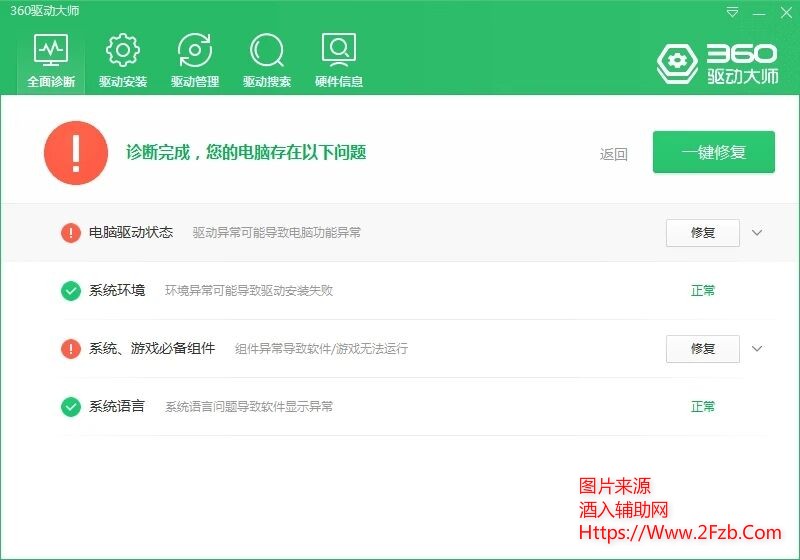Image resolution: width=800 pixels, height=560 pixels.
Task: Click 修复 for 电脑驱动状态
Action: click(x=703, y=233)
